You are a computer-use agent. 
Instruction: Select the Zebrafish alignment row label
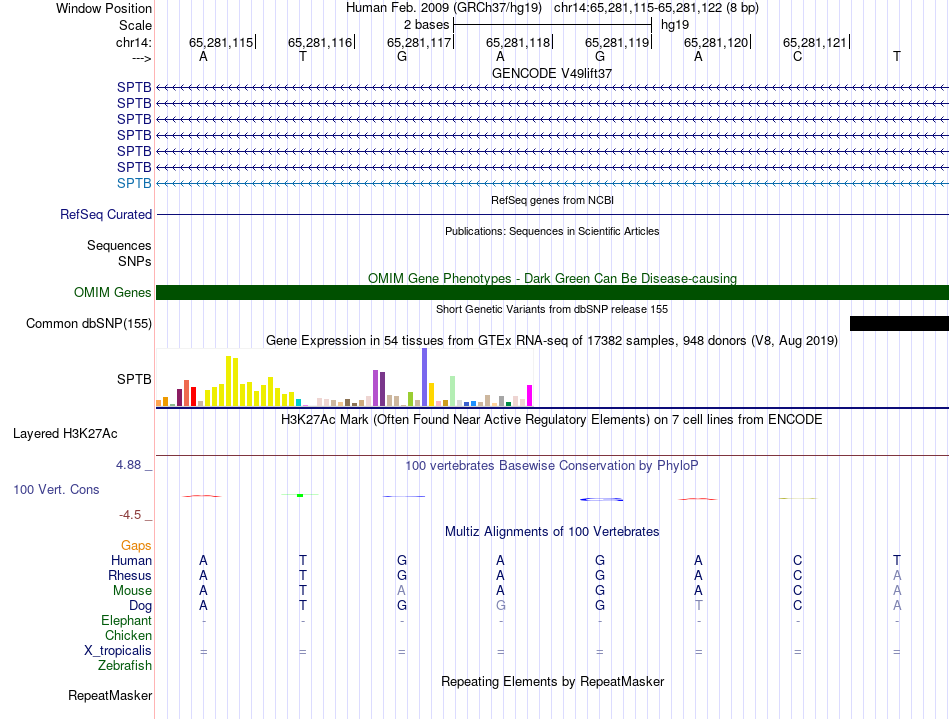(x=125, y=665)
